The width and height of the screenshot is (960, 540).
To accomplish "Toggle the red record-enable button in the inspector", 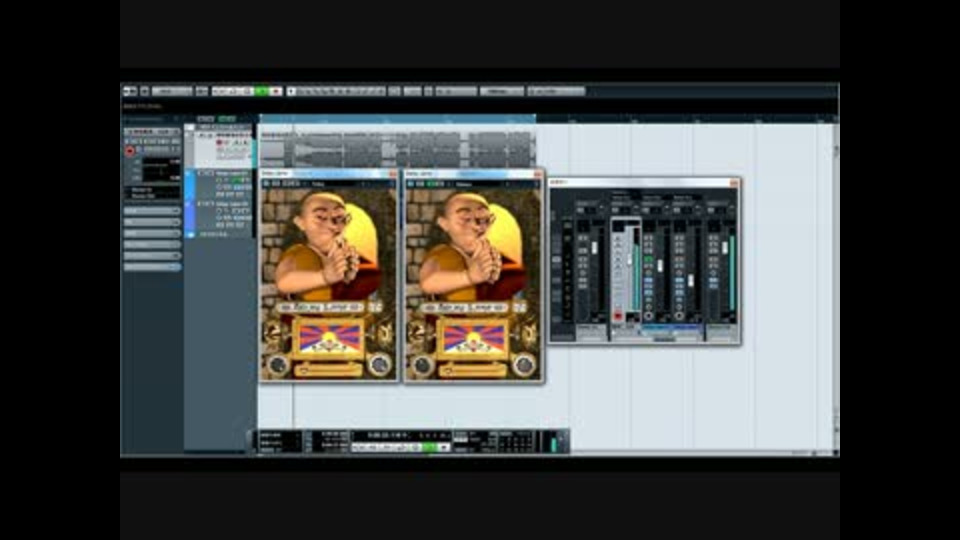I will (130, 151).
